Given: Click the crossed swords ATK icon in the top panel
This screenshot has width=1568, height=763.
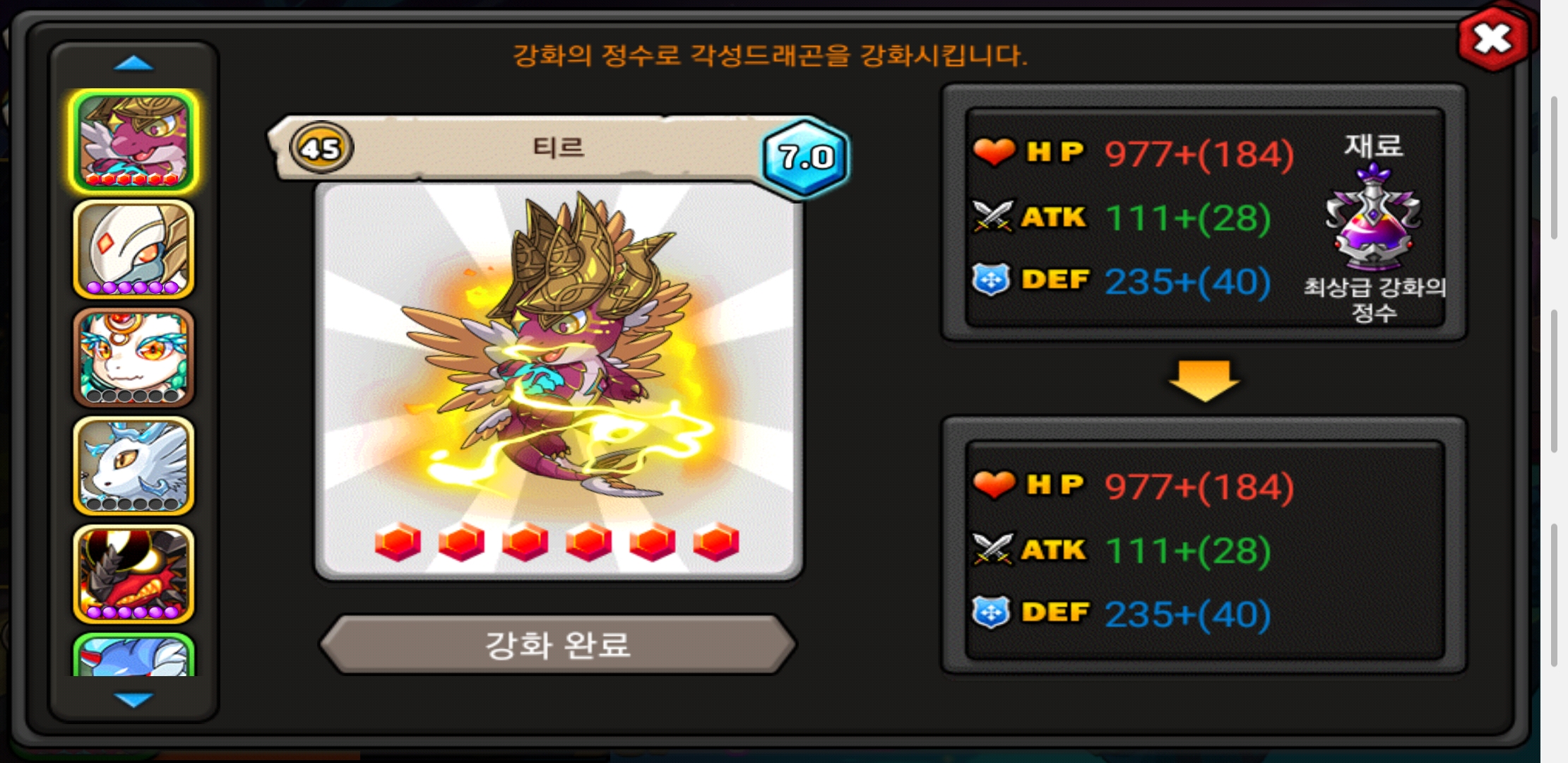Looking at the screenshot, I should coord(993,216).
